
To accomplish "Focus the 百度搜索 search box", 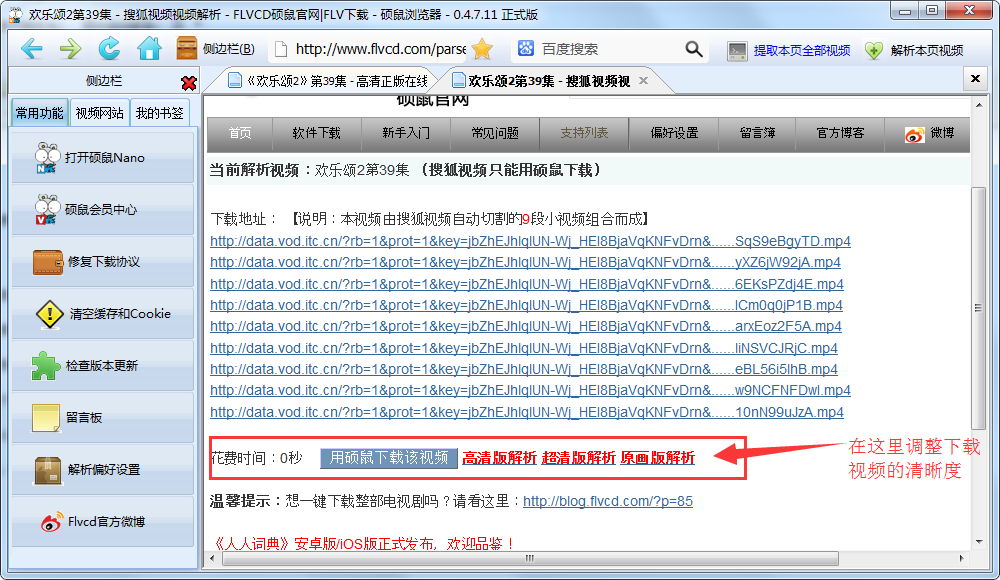I will pyautogui.click(x=608, y=49).
